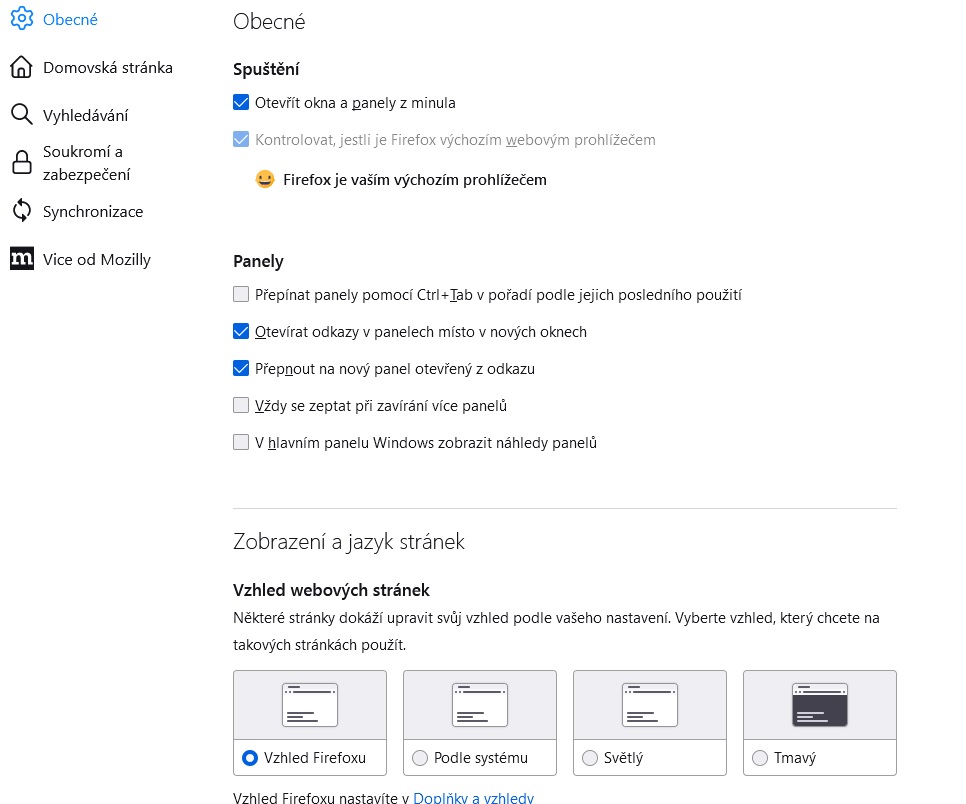
Task: Click the Obecné gear icon
Action: 21,19
